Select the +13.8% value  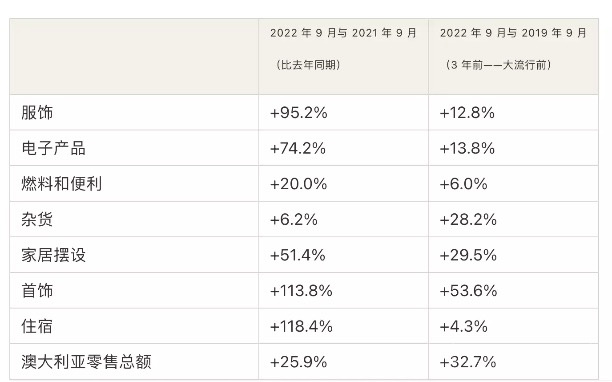pos(467,149)
